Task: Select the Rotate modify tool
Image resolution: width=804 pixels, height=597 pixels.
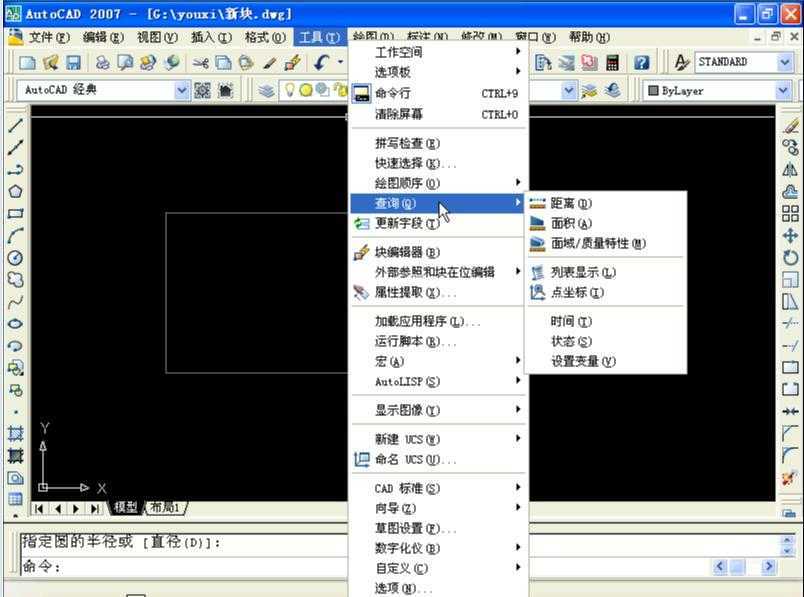Action: 790,258
